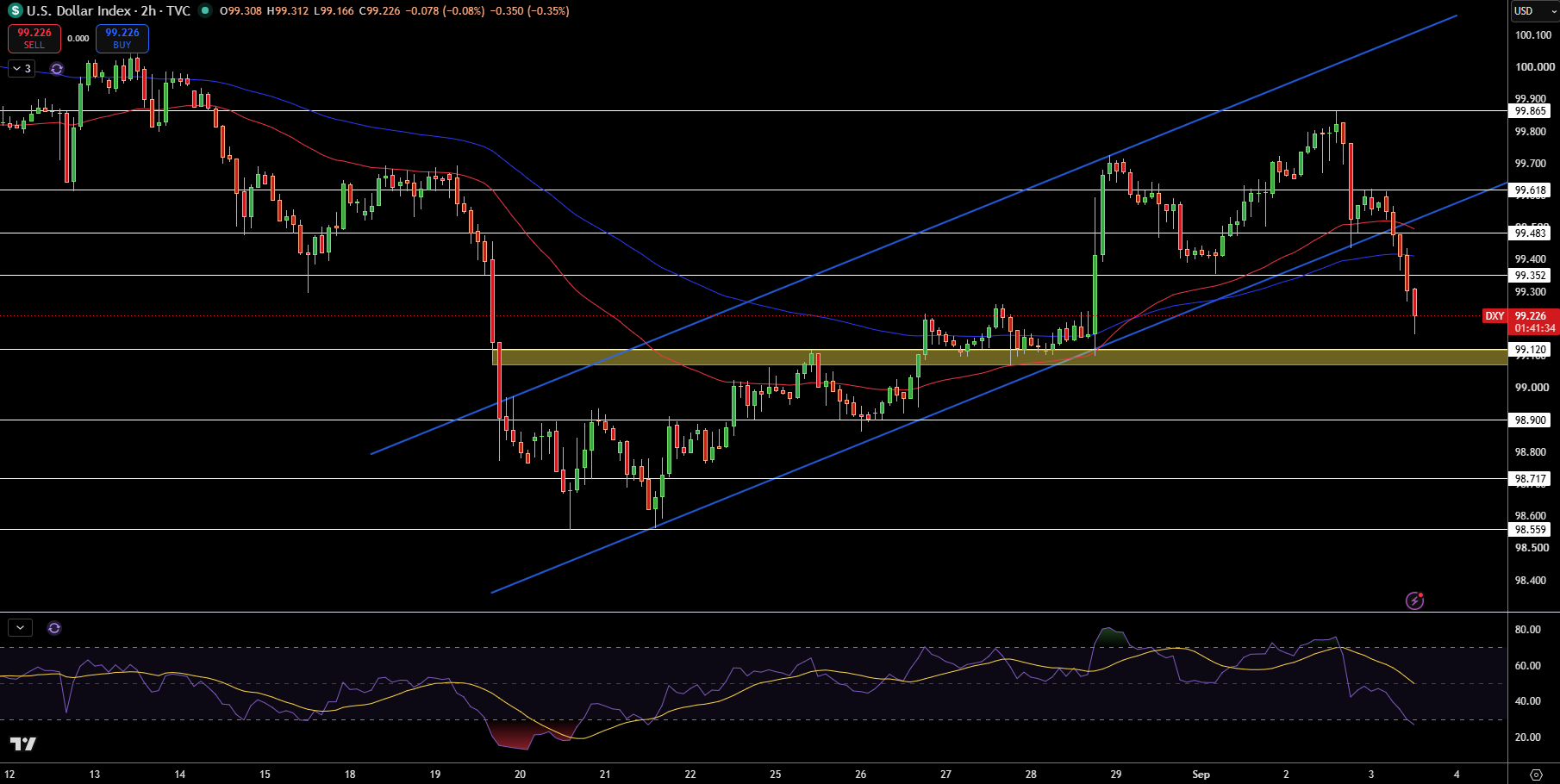Click the -0.350 (-0.35%) change text
This screenshot has height=784, width=1560.
[529, 11]
